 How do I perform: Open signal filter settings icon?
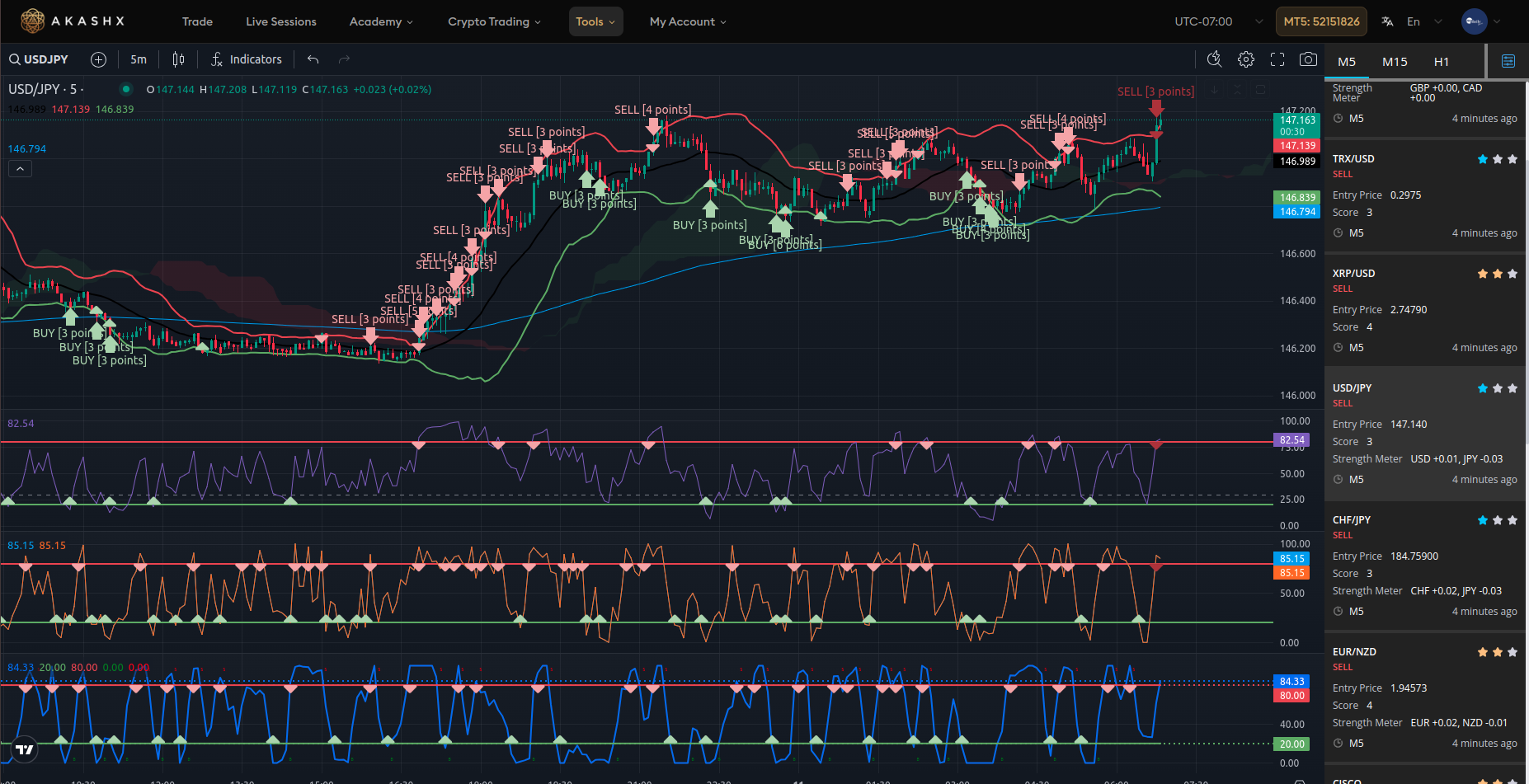click(1508, 61)
